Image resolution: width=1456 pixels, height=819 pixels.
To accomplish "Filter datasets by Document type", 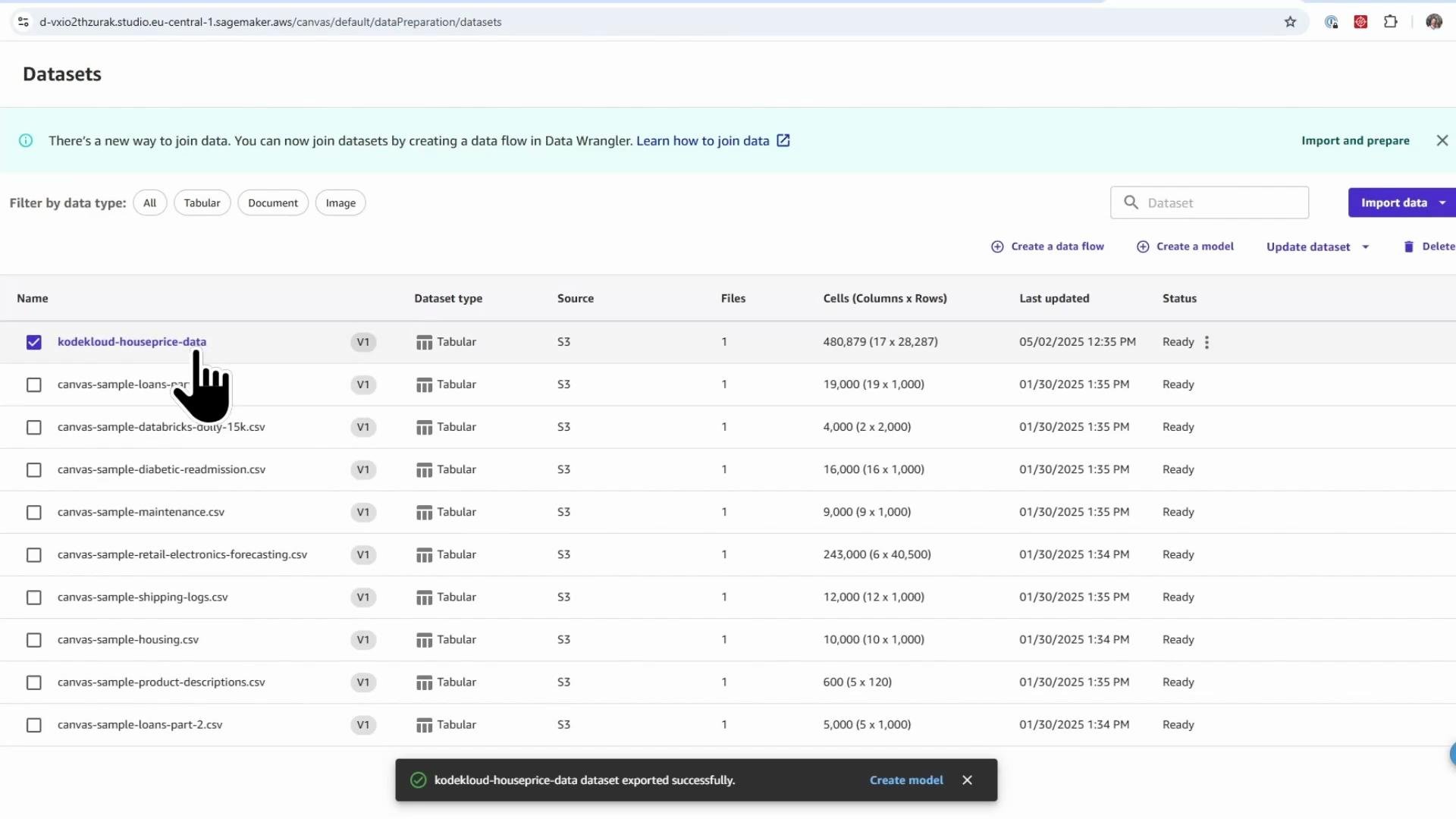I will pyautogui.click(x=273, y=202).
